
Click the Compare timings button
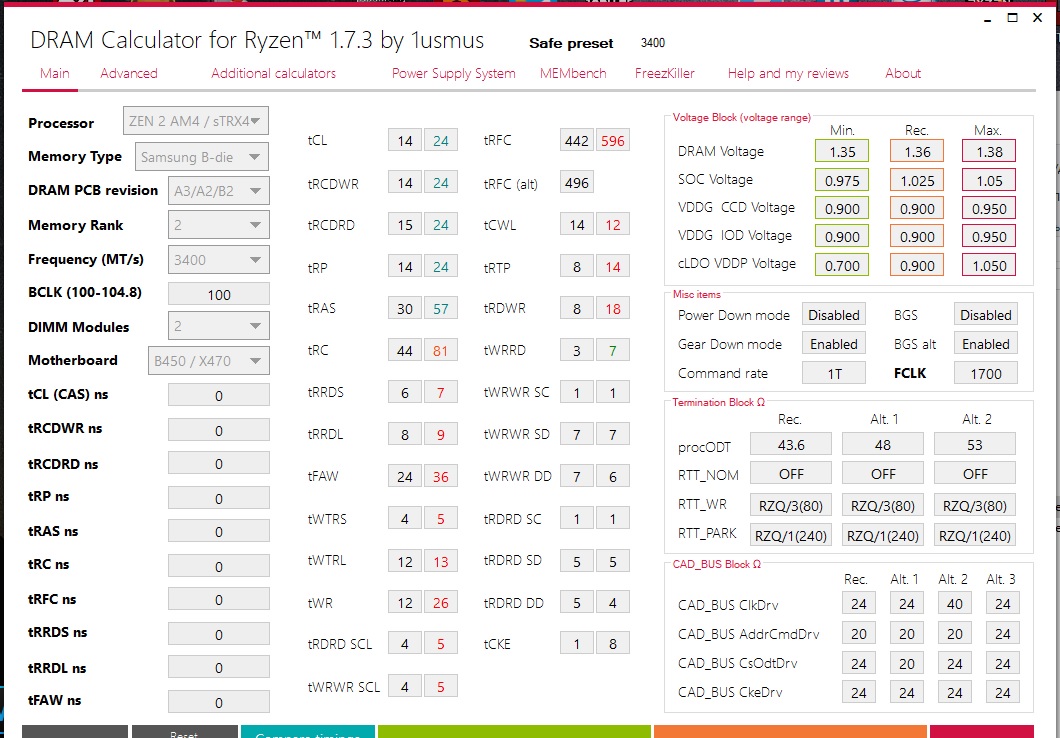(x=308, y=732)
